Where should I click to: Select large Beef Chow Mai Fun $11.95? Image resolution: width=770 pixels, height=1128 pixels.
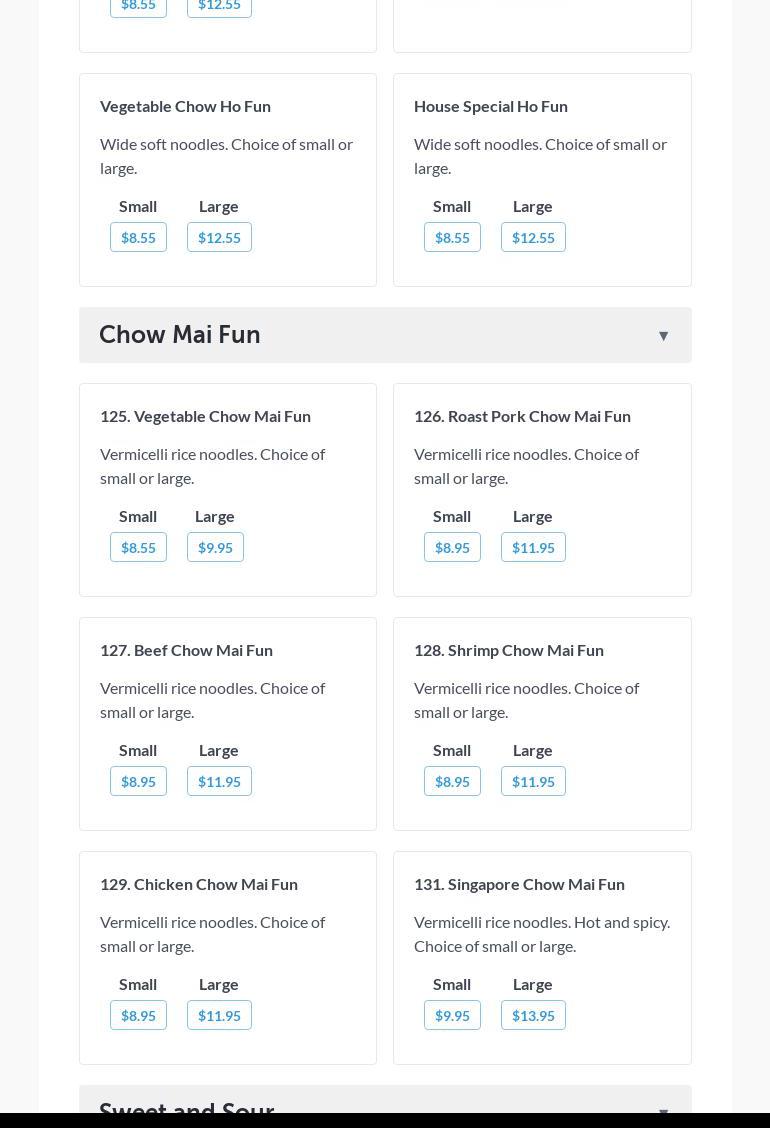click(219, 782)
